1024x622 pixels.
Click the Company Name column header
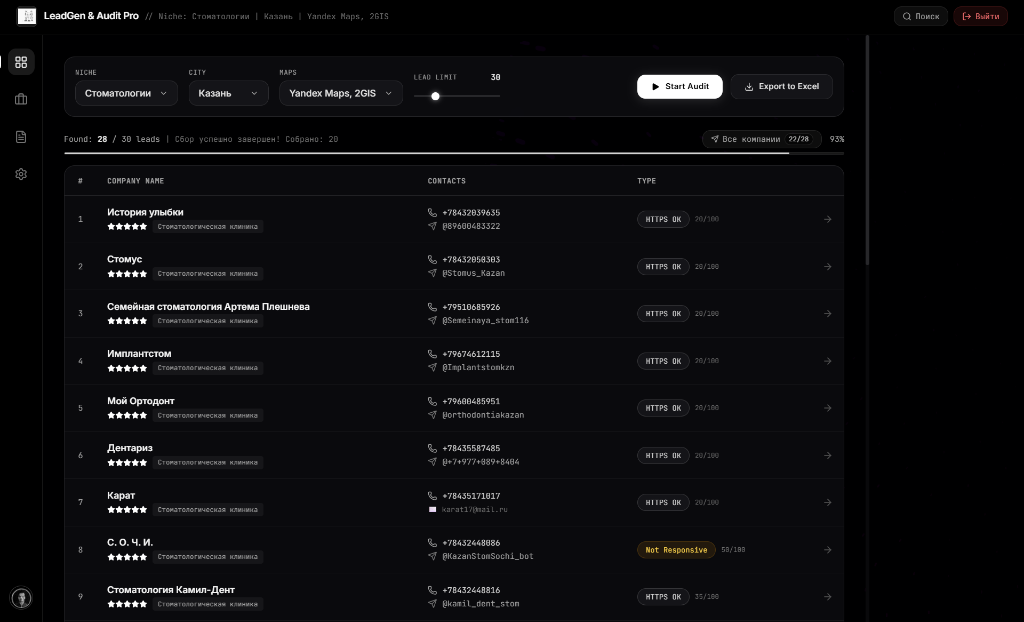click(x=136, y=181)
